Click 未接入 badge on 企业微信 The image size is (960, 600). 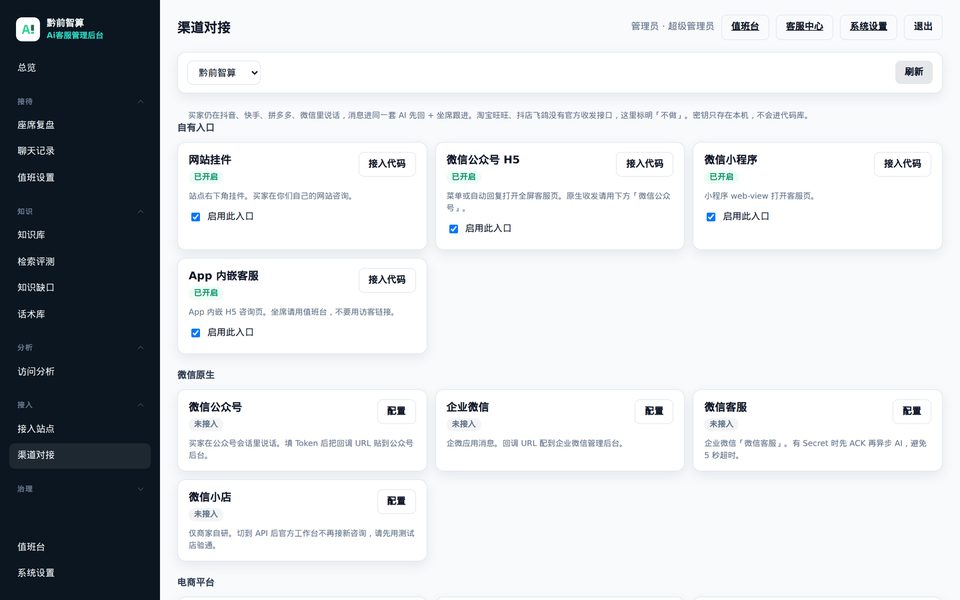463,424
